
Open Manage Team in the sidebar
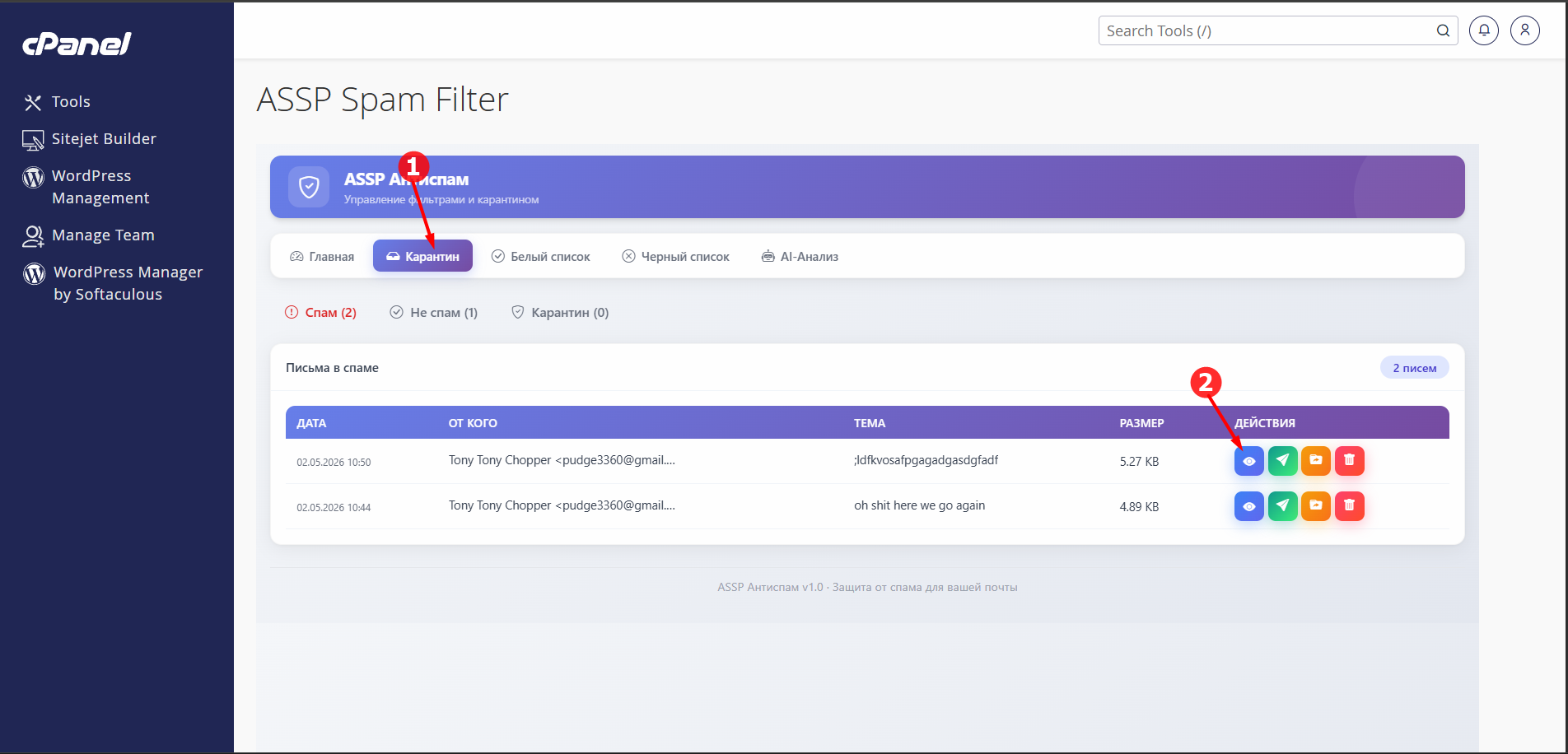tap(88, 235)
